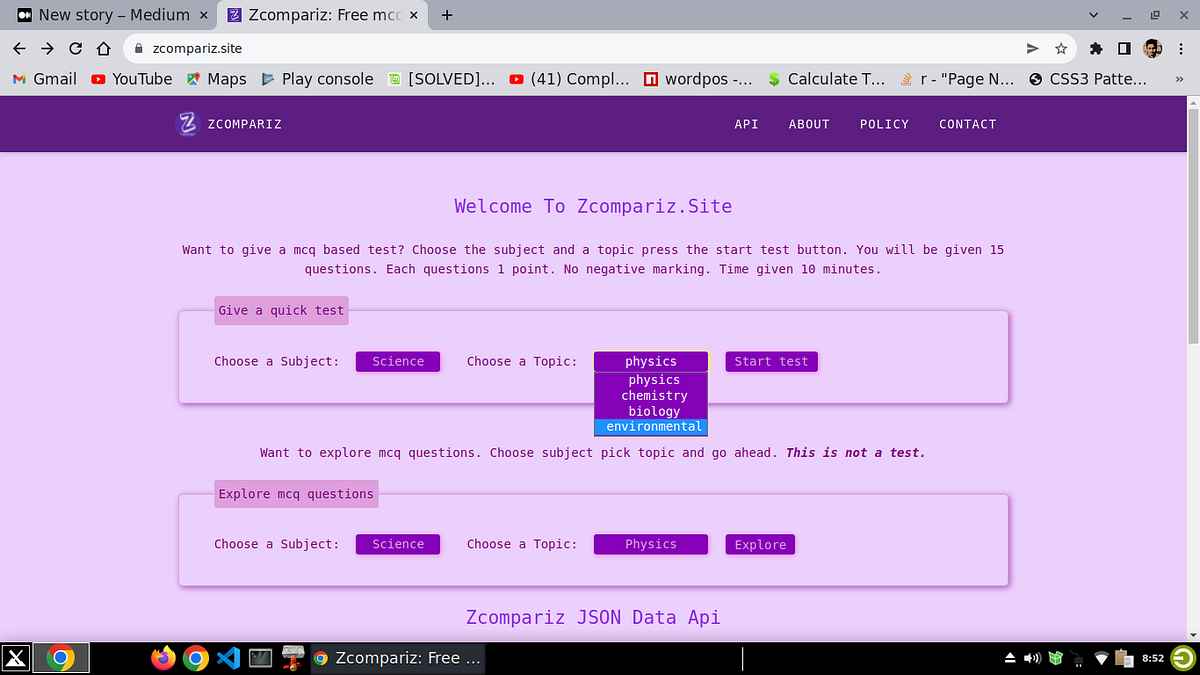Open the Physics topic dropdown under Explore
Viewport: 1200px width, 675px height.
click(650, 544)
